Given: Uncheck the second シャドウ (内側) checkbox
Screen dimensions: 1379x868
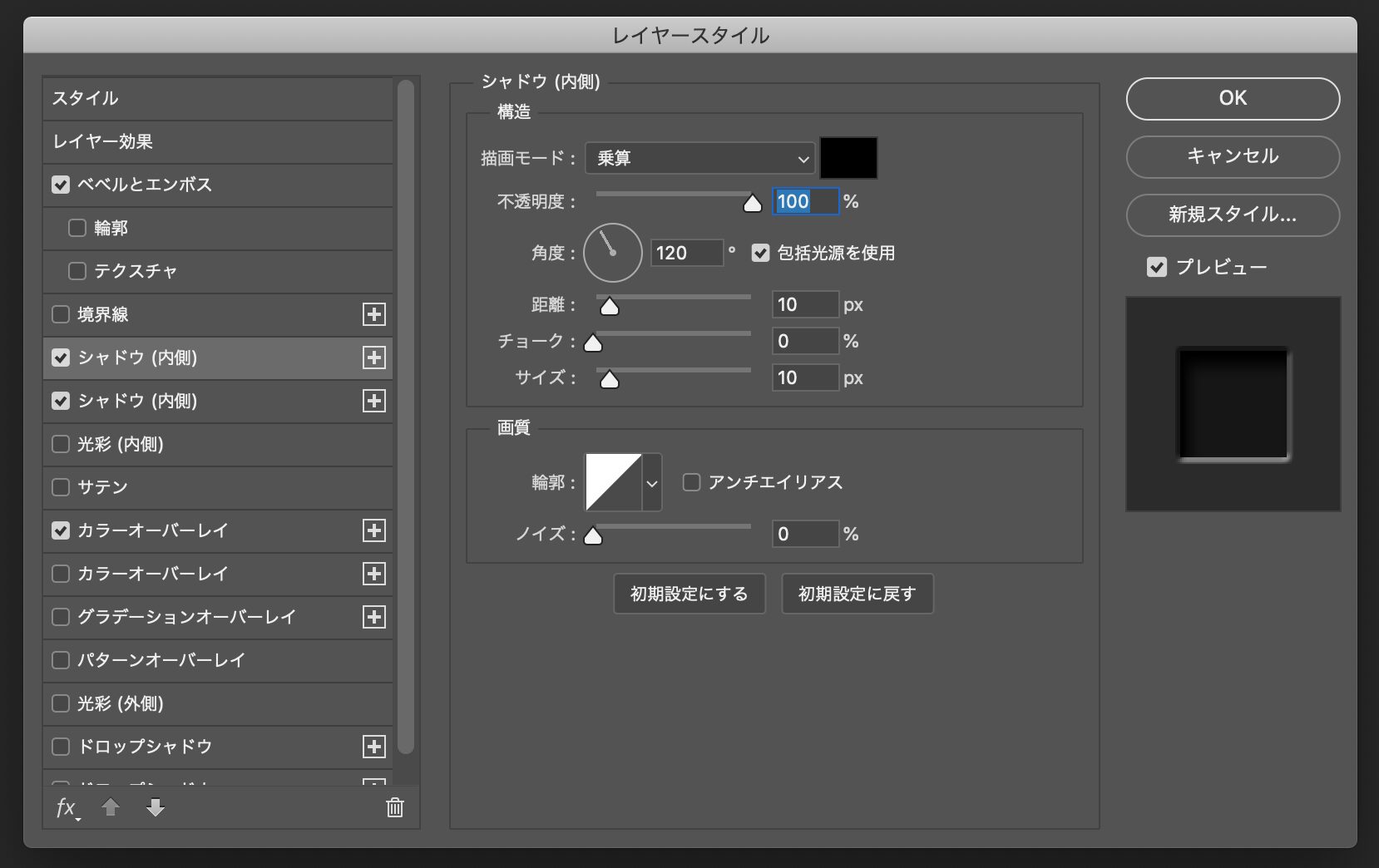Looking at the screenshot, I should (x=61, y=401).
